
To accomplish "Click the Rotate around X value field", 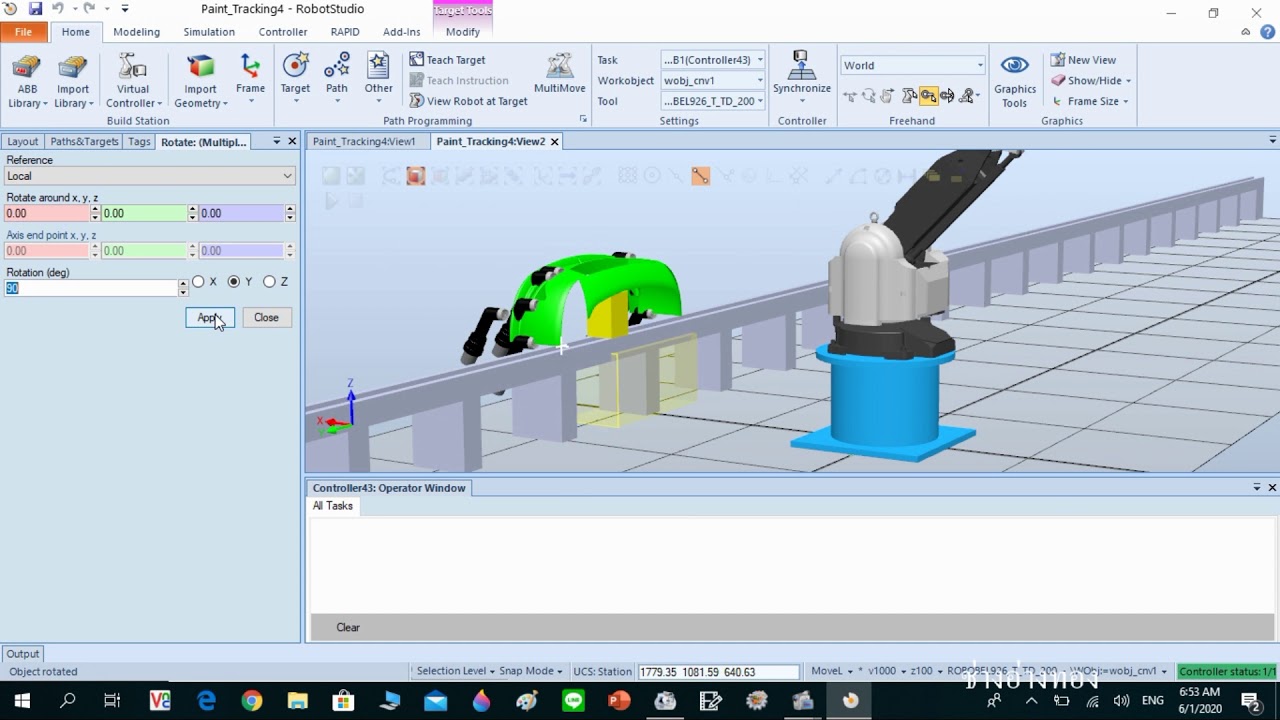I will [x=47, y=213].
